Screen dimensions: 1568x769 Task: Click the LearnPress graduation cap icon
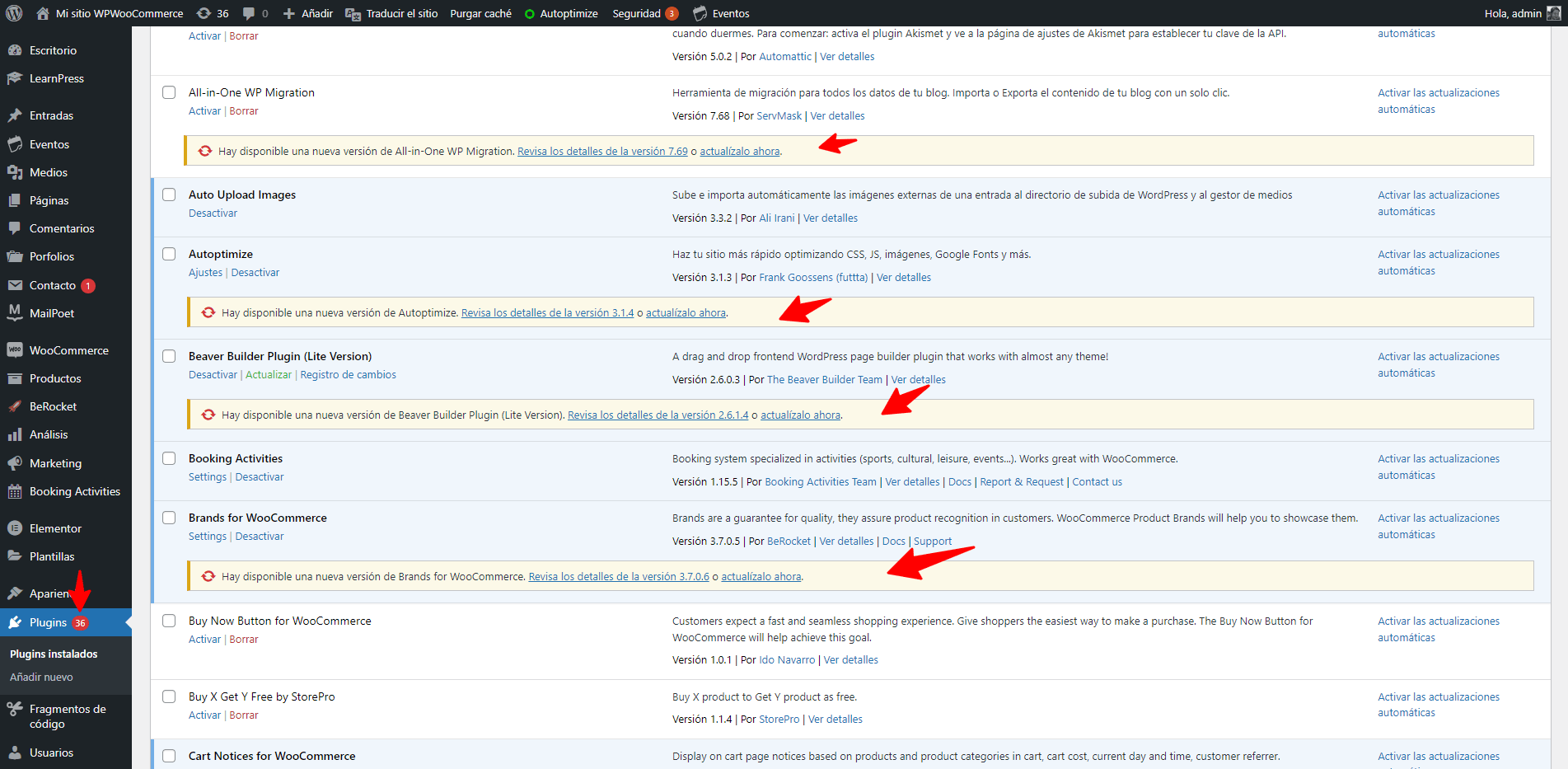[15, 78]
